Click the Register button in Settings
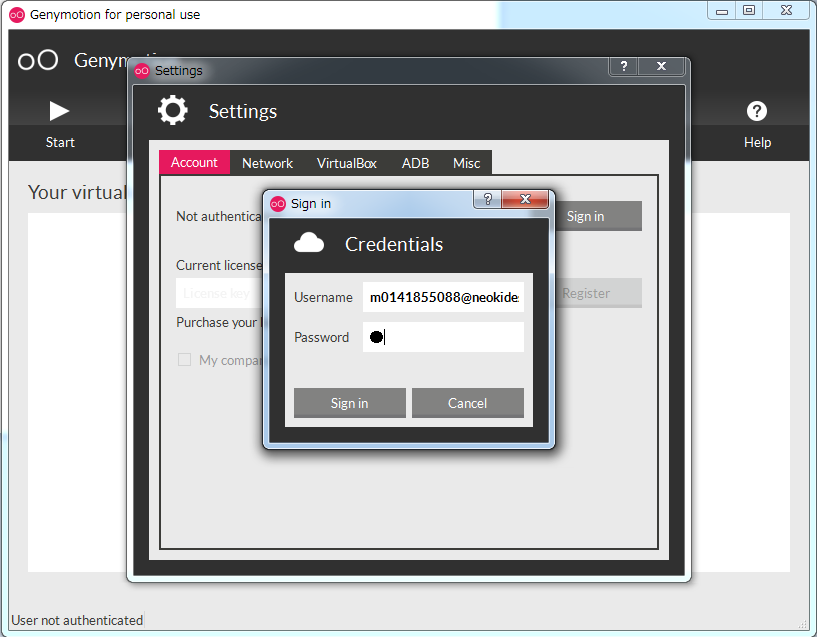Viewport: 817px width, 637px height. coord(598,293)
